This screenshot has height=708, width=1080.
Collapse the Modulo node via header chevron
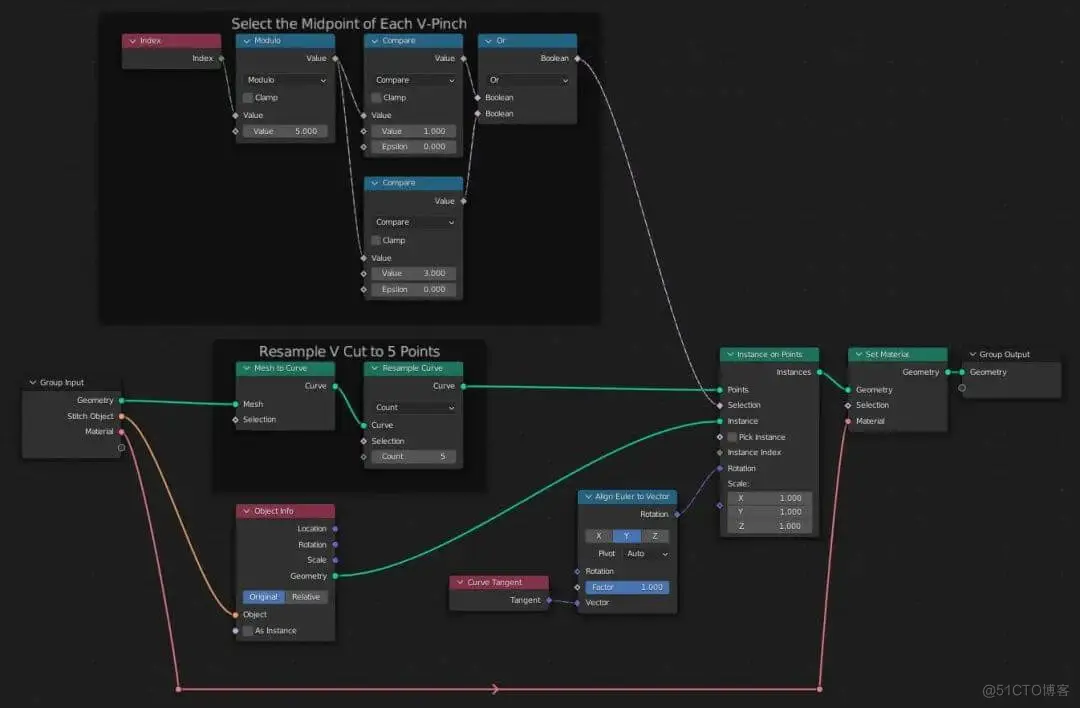247,41
